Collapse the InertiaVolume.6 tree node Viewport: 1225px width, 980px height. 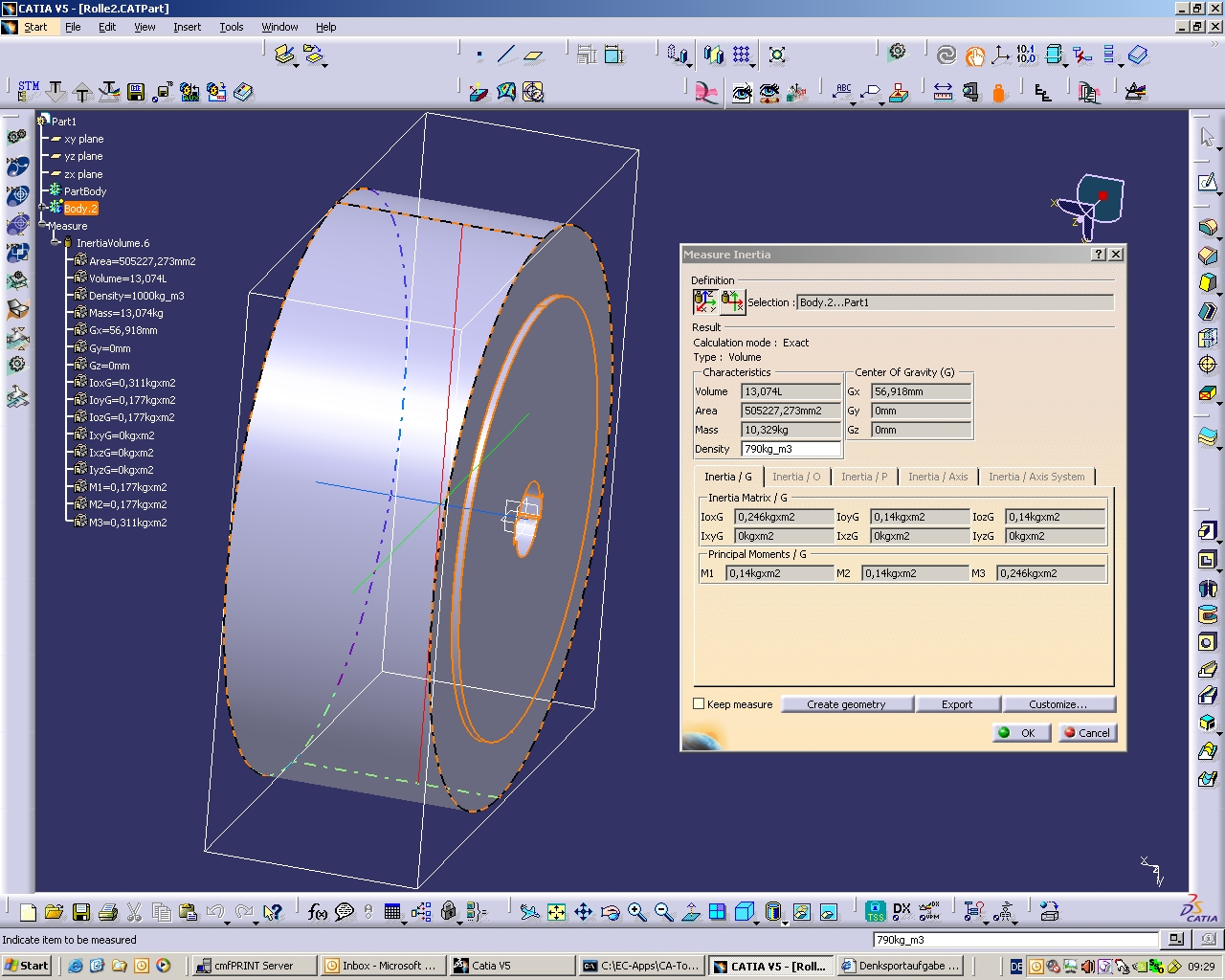[x=56, y=243]
